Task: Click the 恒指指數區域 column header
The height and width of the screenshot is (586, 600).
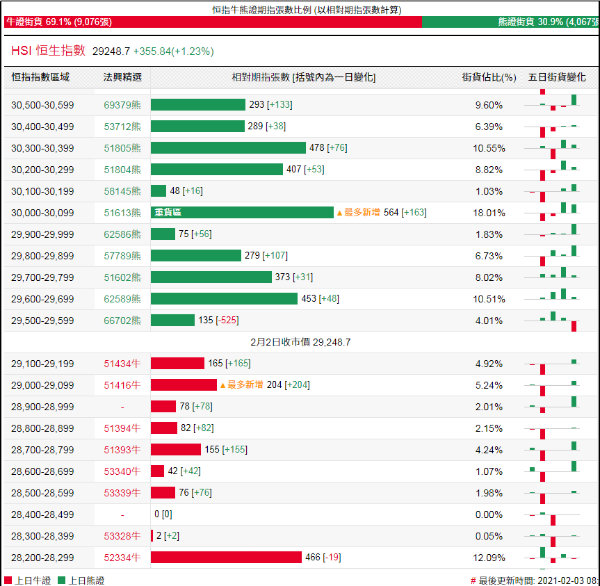Action: (40, 77)
